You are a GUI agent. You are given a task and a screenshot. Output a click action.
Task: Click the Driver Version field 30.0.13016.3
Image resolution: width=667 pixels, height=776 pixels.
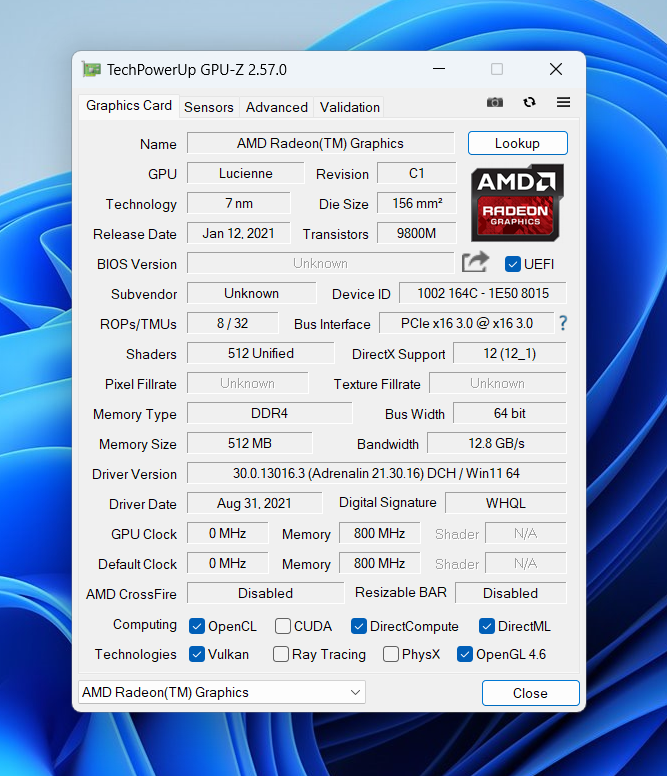click(377, 473)
